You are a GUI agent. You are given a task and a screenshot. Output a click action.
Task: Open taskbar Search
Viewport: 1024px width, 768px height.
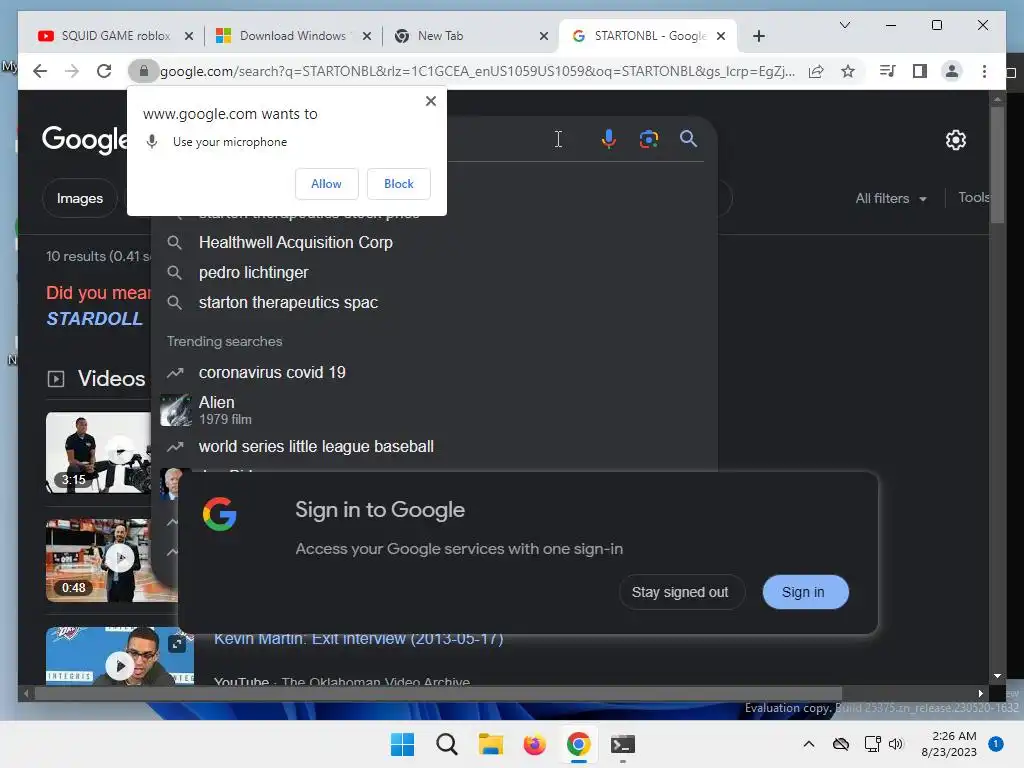tap(447, 744)
